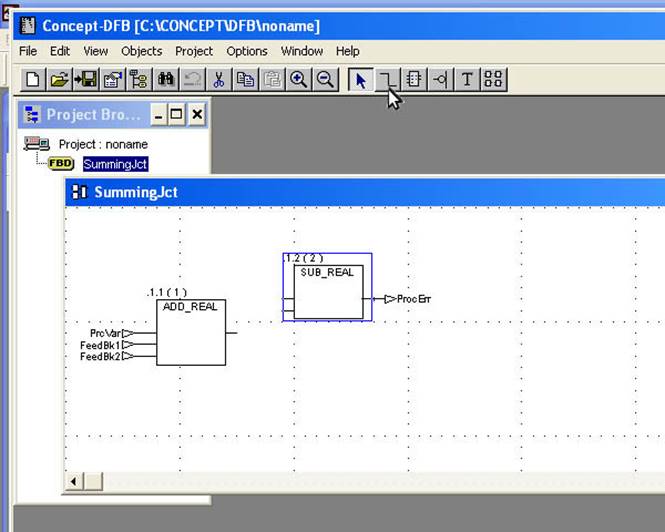Select the SUB_REAL function block
Image resolution: width=665 pixels, height=532 pixels.
[328, 292]
